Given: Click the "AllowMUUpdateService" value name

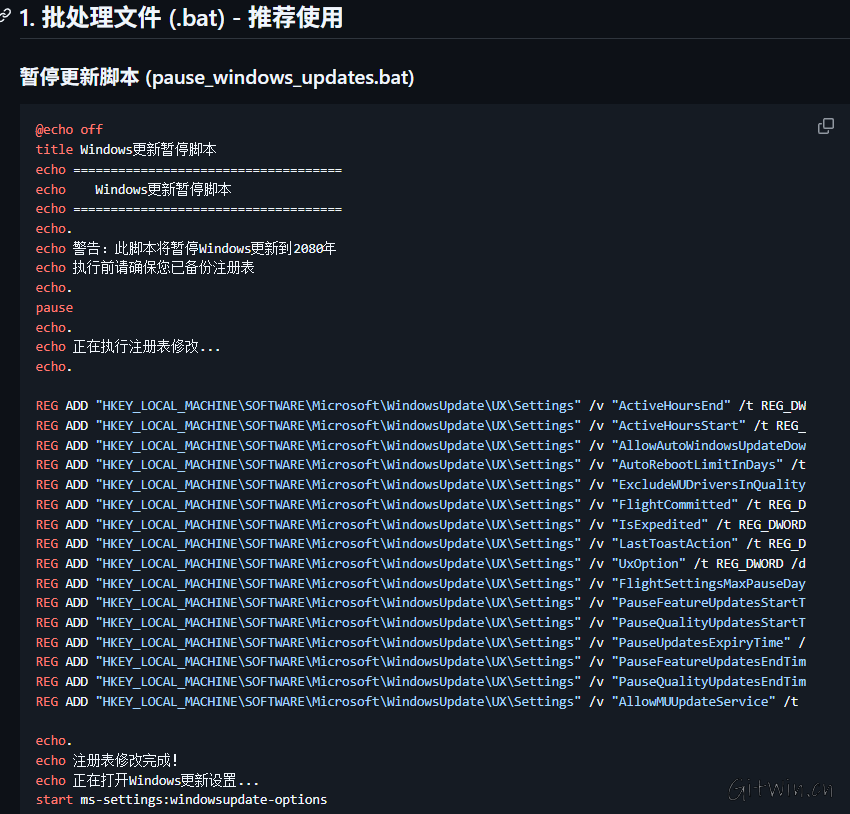Looking at the screenshot, I should [693, 702].
